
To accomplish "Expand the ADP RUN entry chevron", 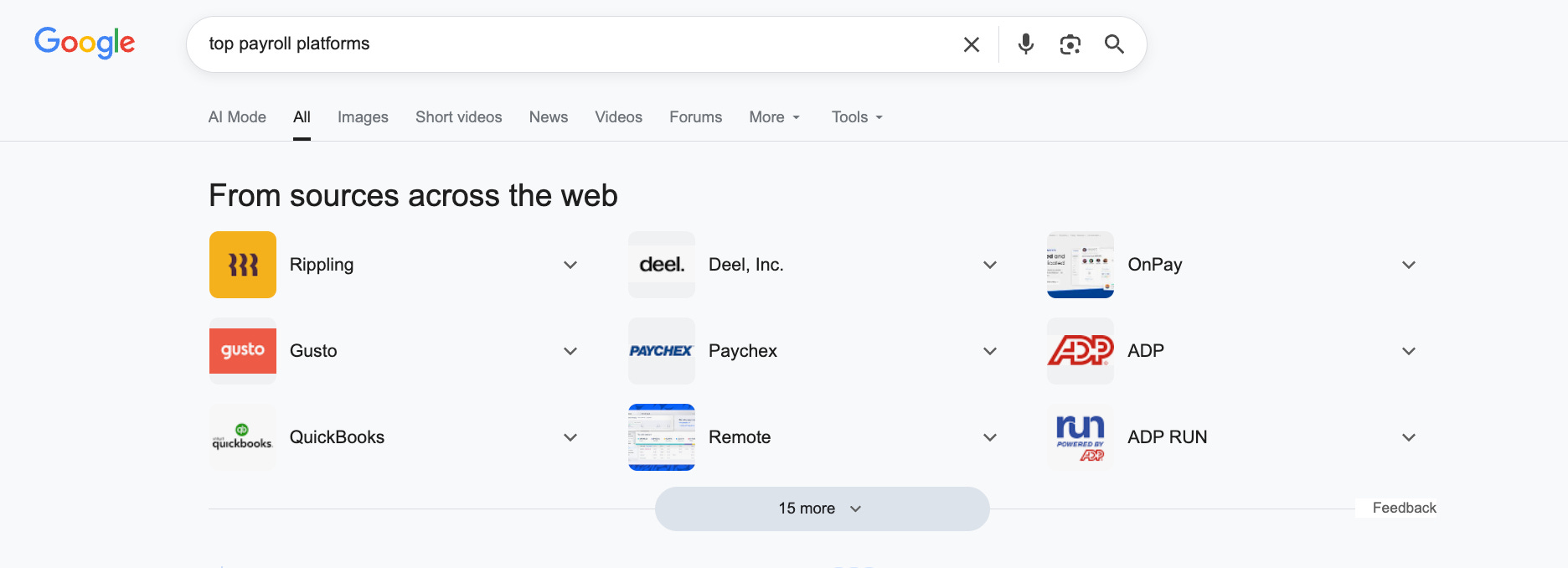I will point(1409,437).
